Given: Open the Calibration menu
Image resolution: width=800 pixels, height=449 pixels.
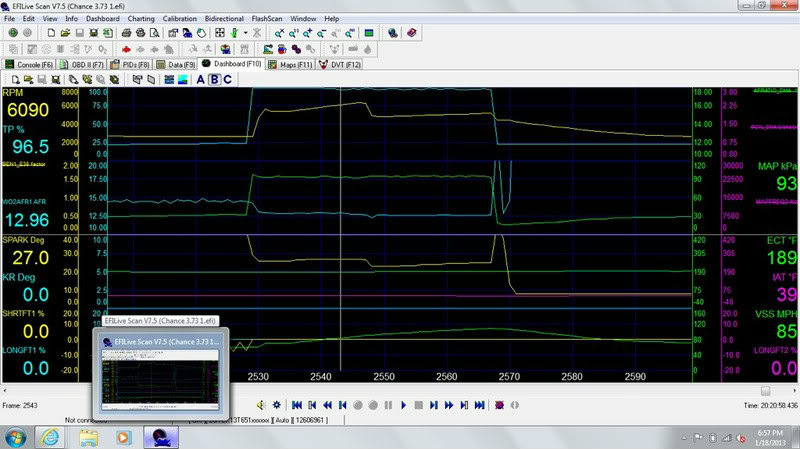Looking at the screenshot, I should [179, 18].
